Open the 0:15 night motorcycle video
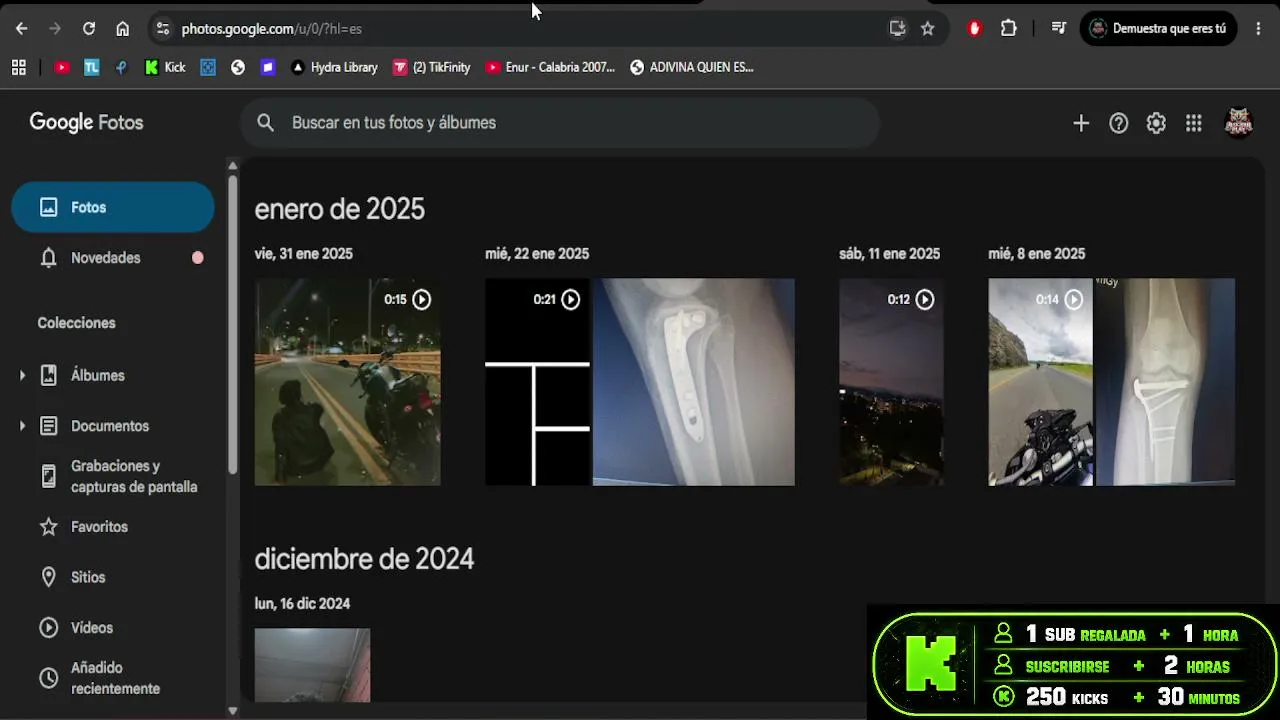Screen dimensions: 1280x720 (347, 382)
